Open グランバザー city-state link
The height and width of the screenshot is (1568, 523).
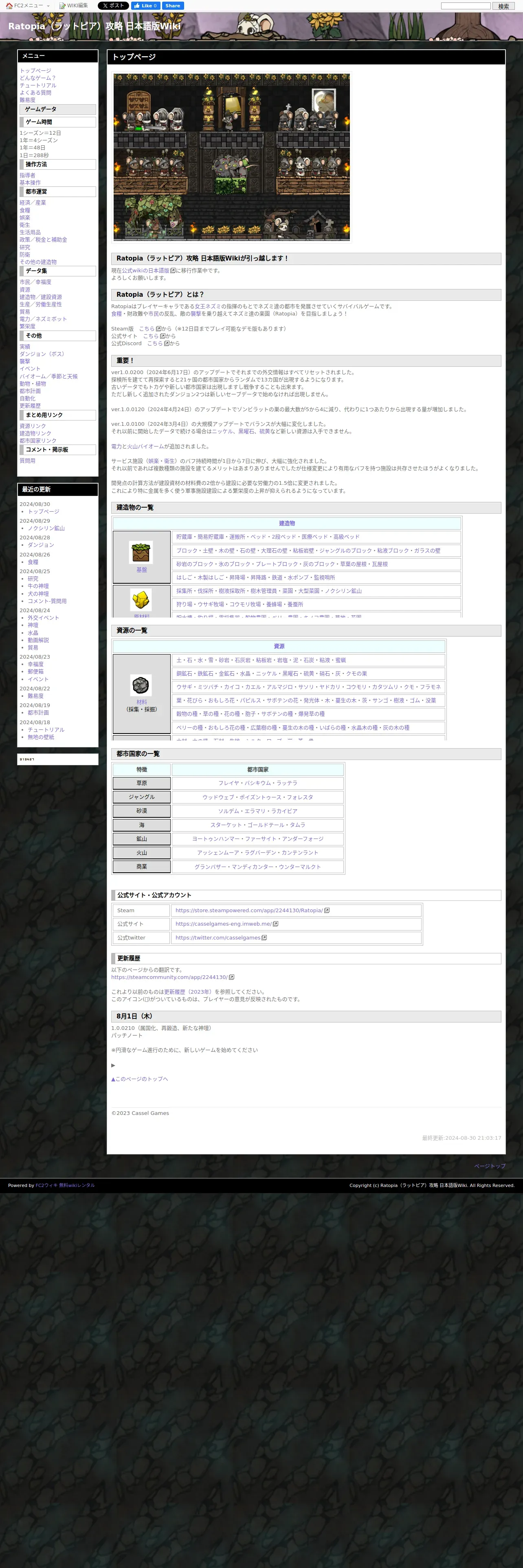tap(211, 867)
